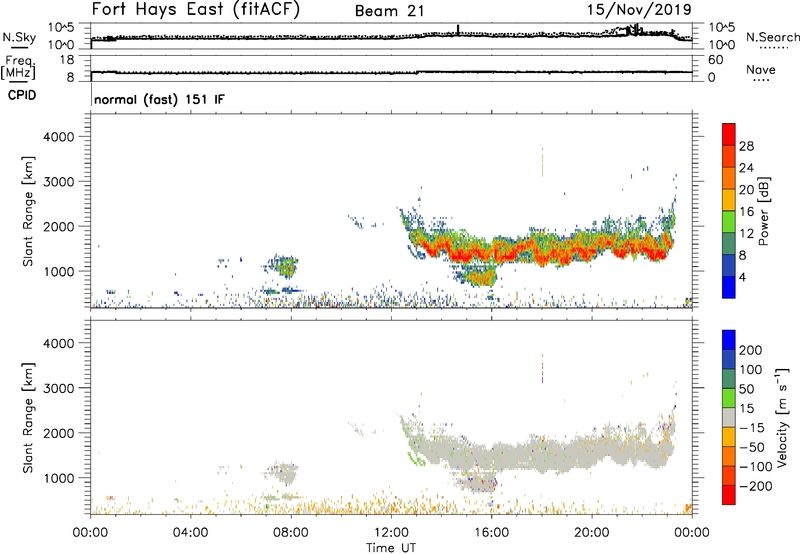Image resolution: width=800 pixels, height=554 pixels.
Task: Click the red power band near 16:00
Action: (x=492, y=253)
